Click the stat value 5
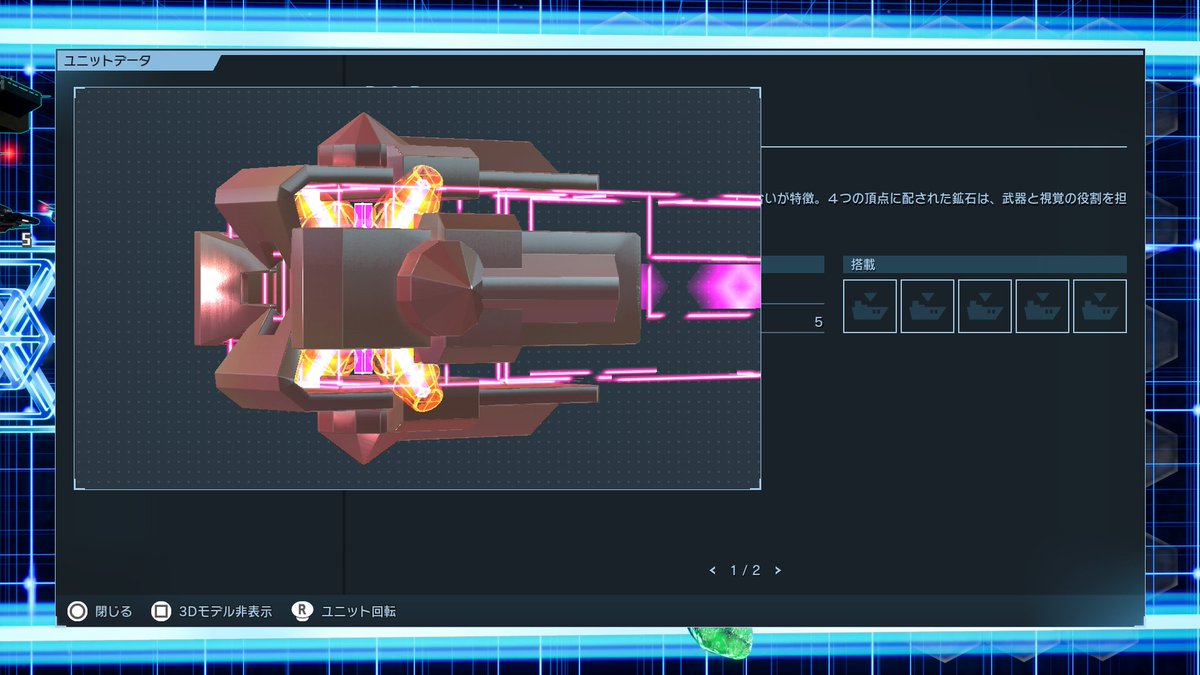Screen dimensions: 1200x675 (818, 322)
